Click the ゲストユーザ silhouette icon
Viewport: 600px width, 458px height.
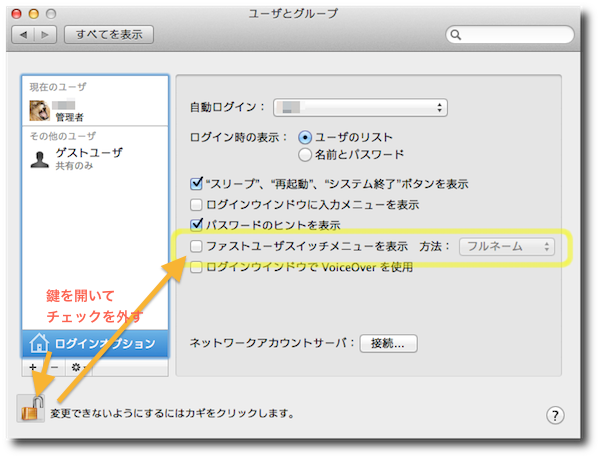tap(39, 159)
